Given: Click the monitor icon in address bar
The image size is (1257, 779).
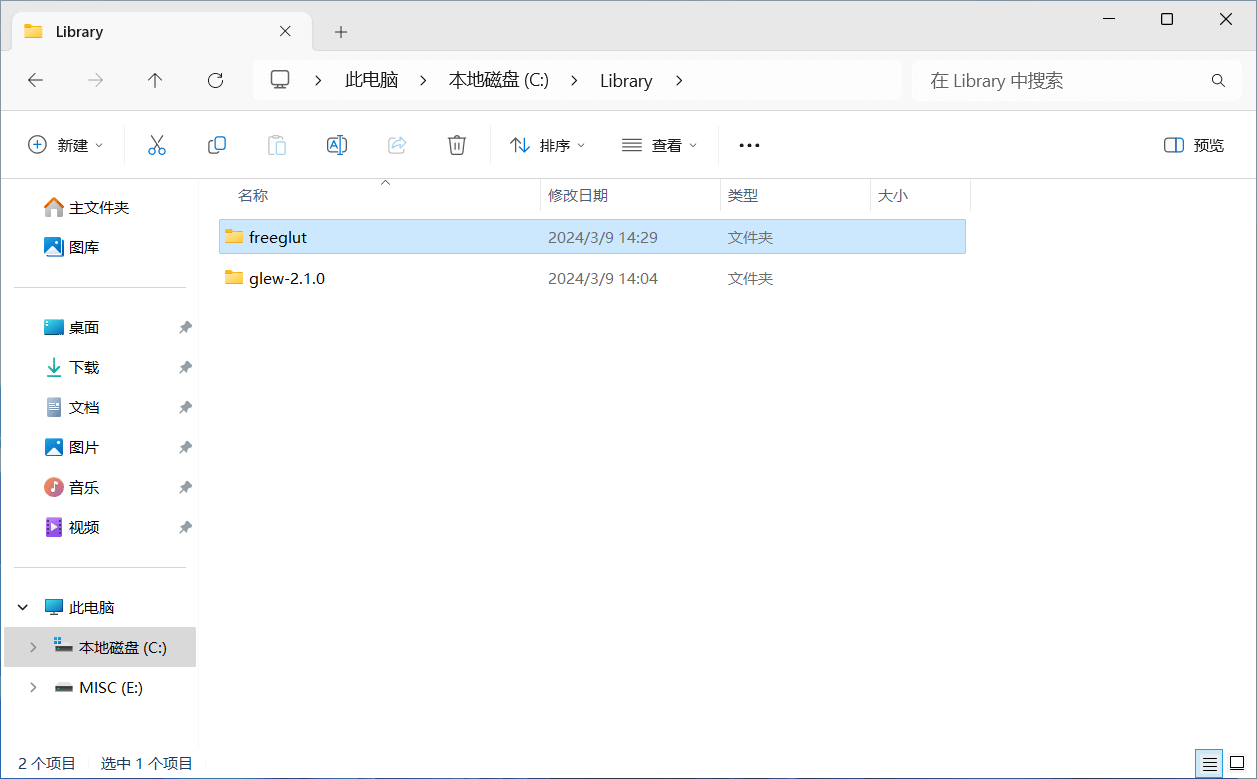Looking at the screenshot, I should (280, 80).
